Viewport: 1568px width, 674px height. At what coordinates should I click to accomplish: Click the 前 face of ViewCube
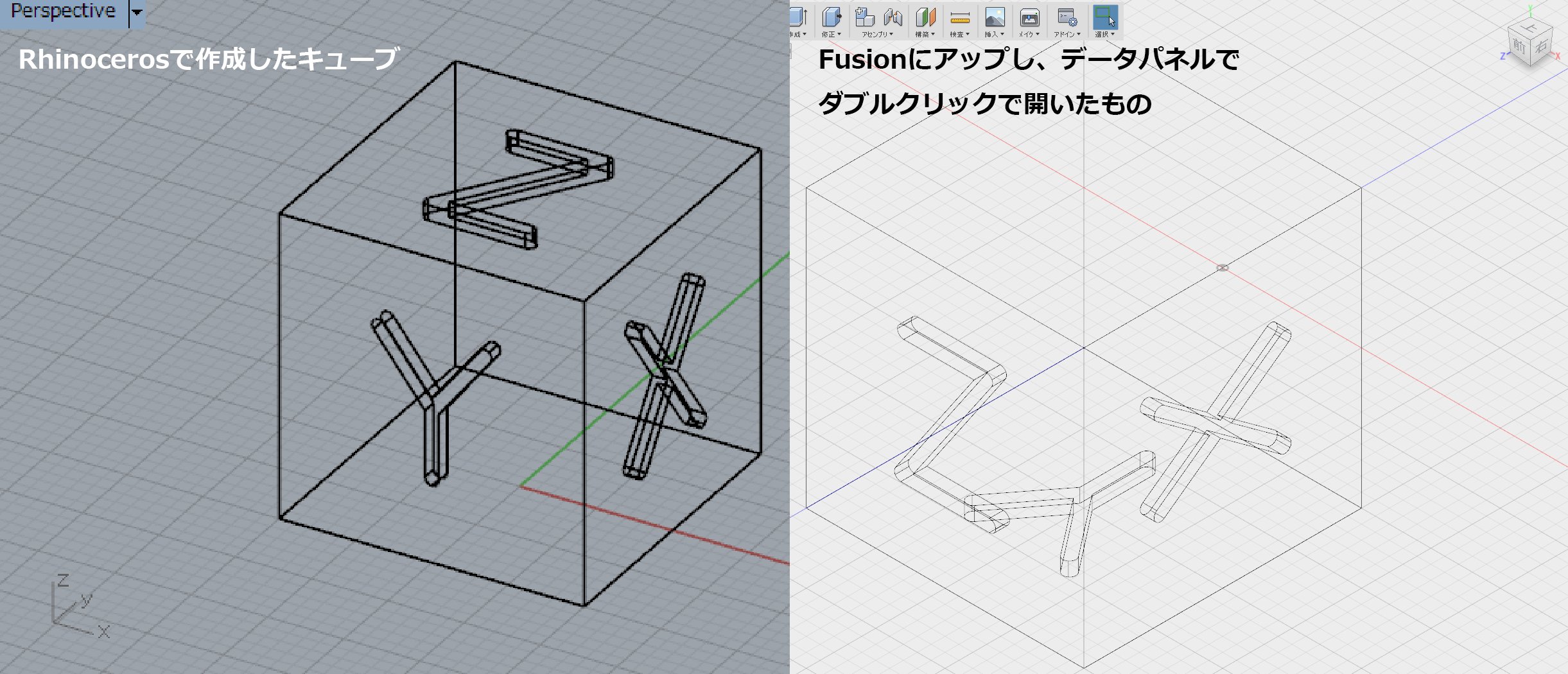(1519, 46)
